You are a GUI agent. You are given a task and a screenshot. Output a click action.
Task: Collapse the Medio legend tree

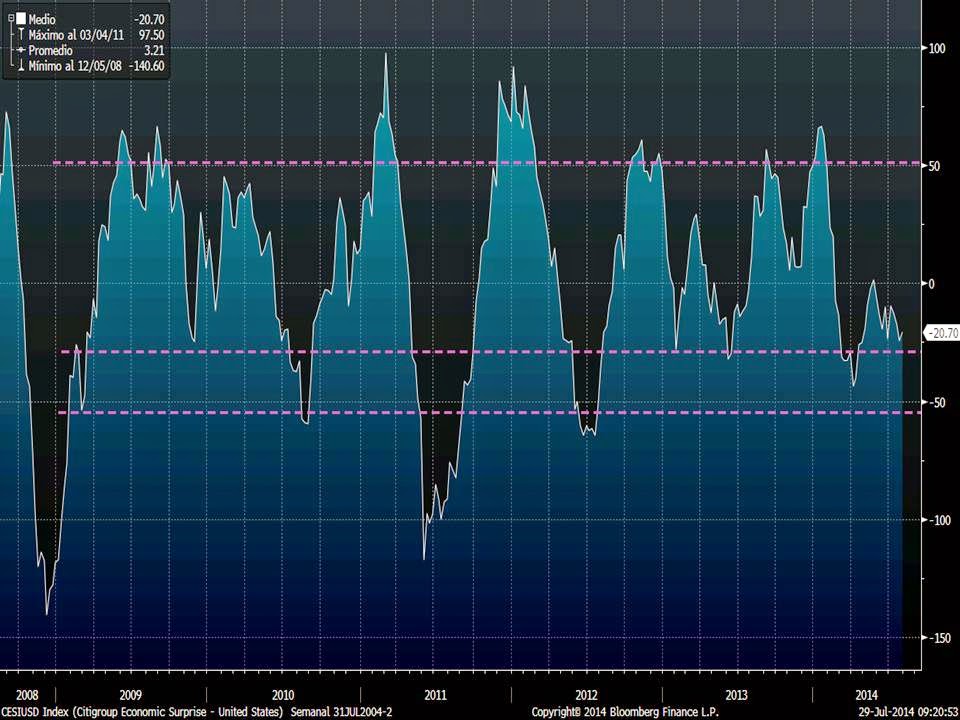(x=11, y=20)
